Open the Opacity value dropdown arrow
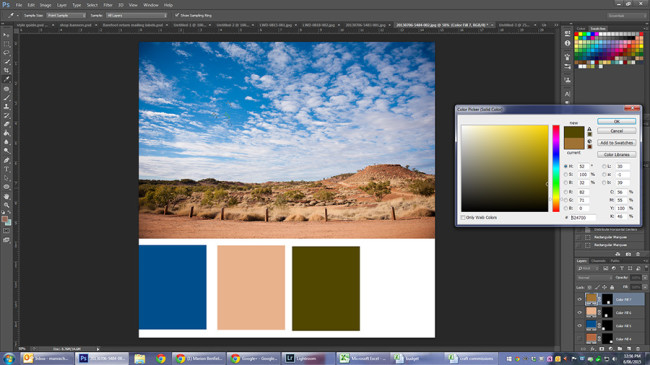The image size is (650, 365). click(x=644, y=277)
